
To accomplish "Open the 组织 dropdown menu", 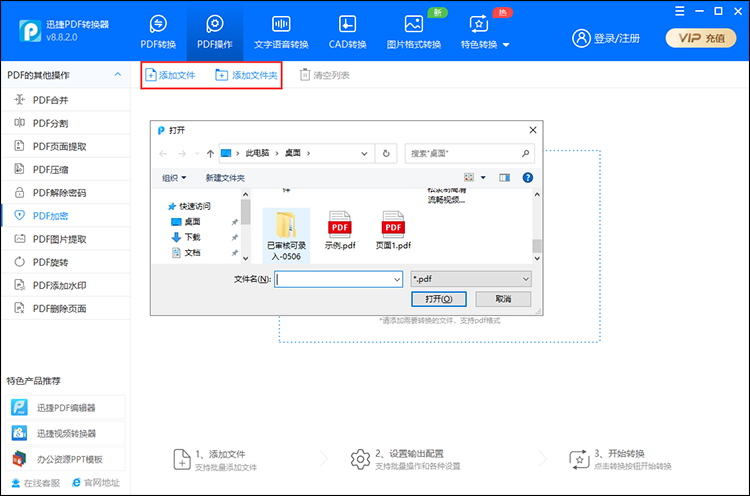I will click(x=174, y=178).
